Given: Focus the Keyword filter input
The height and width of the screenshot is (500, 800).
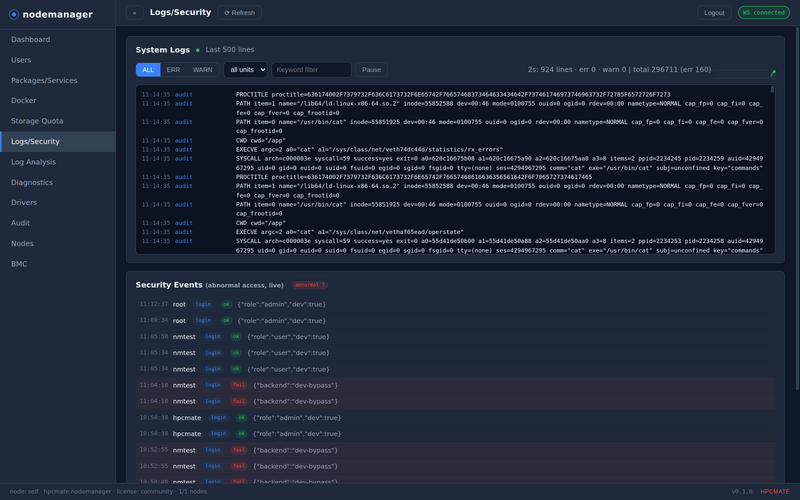Looking at the screenshot, I should [x=311, y=70].
